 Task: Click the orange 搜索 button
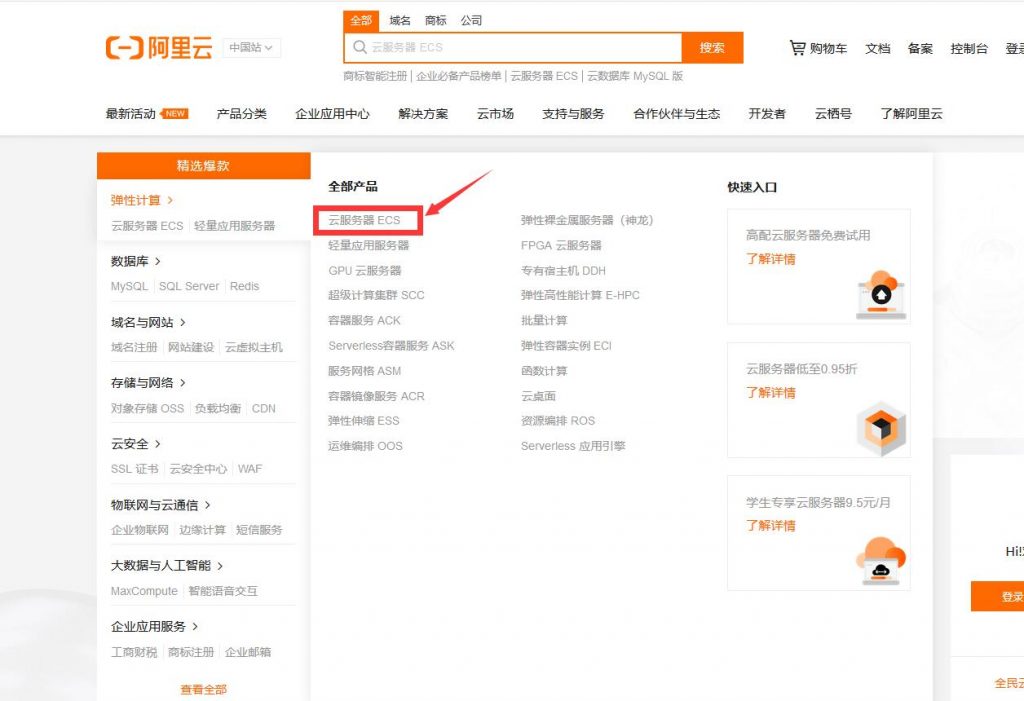(x=712, y=47)
